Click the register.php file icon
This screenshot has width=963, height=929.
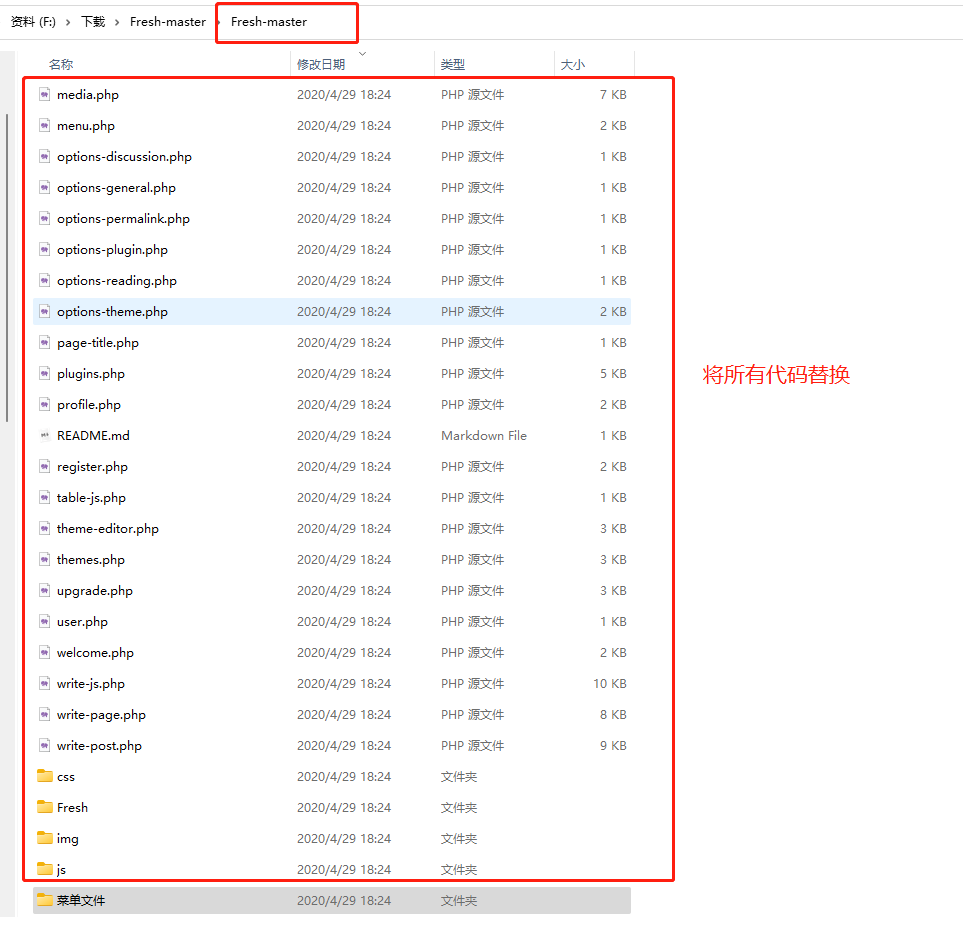coord(44,467)
